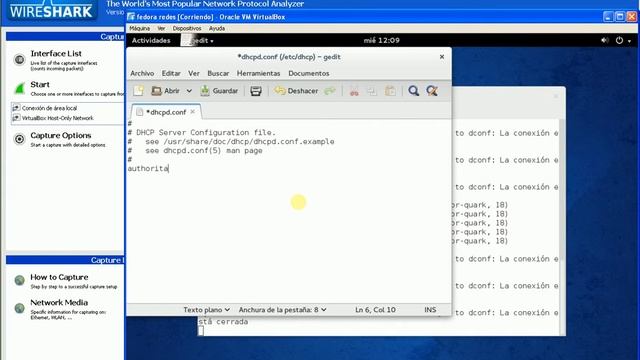The image size is (640, 360).
Task: Open VirtualBox Dispositivos menu
Action: (x=187, y=29)
